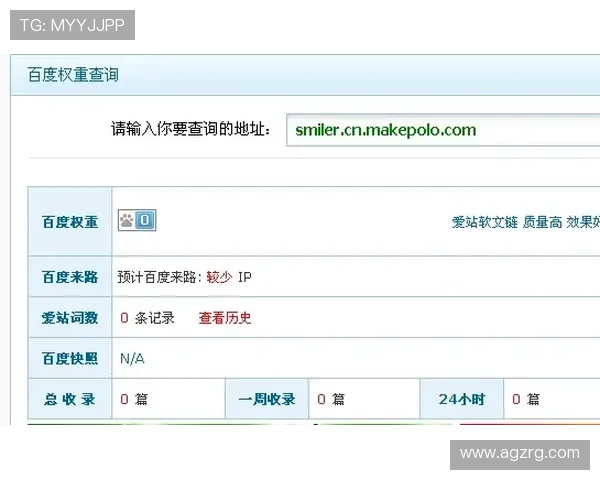Click the N/A snapshot value
Viewport: 600px width, 480px height.
coord(132,359)
